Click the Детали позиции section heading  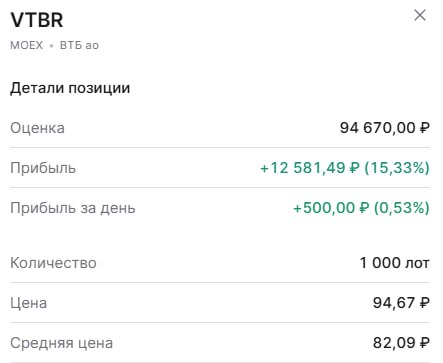pos(70,88)
